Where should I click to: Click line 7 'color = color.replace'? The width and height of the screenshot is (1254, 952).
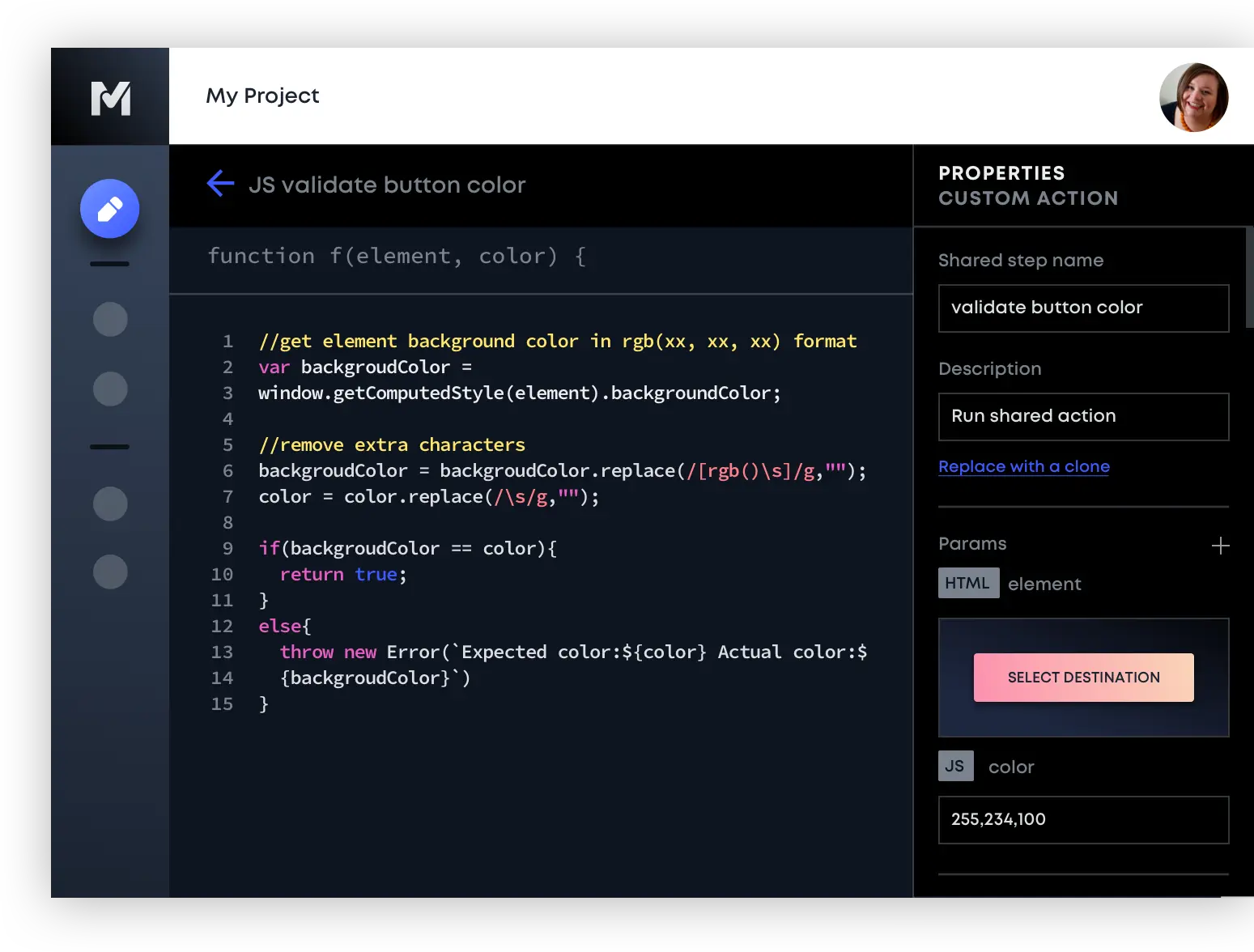click(x=429, y=496)
